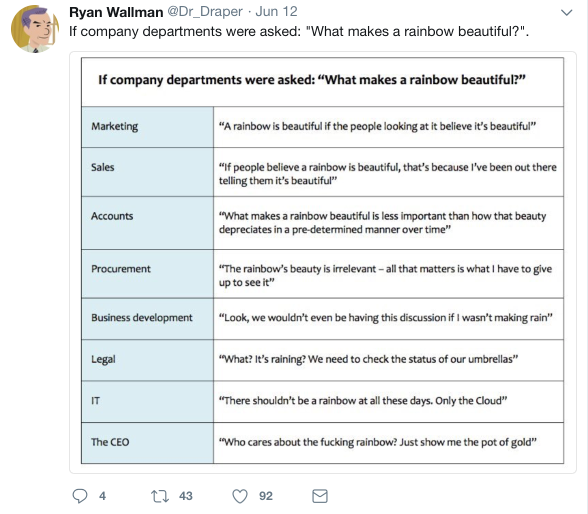Image resolution: width=588 pixels, height=514 pixels.
Task: Open the tweet options chevron dropdown
Action: [566, 12]
